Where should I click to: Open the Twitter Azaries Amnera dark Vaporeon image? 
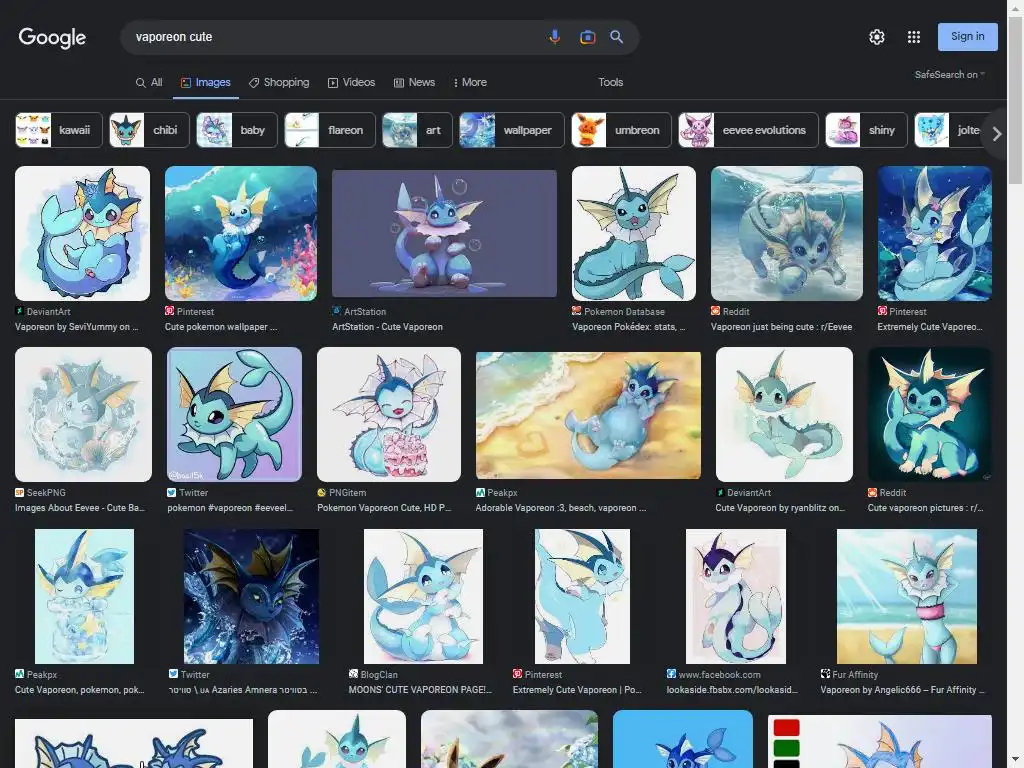(251, 596)
